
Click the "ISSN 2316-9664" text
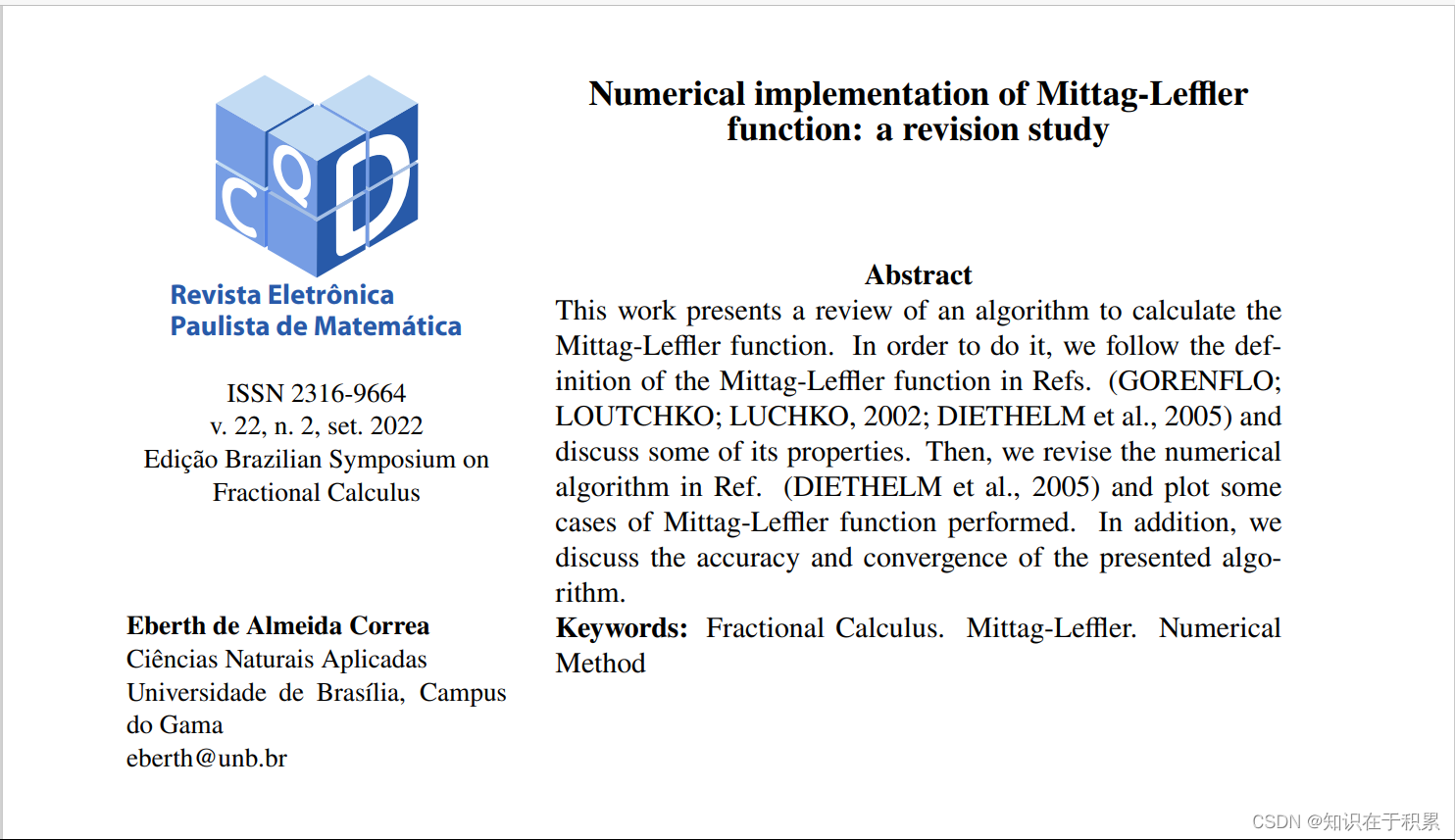pos(317,393)
